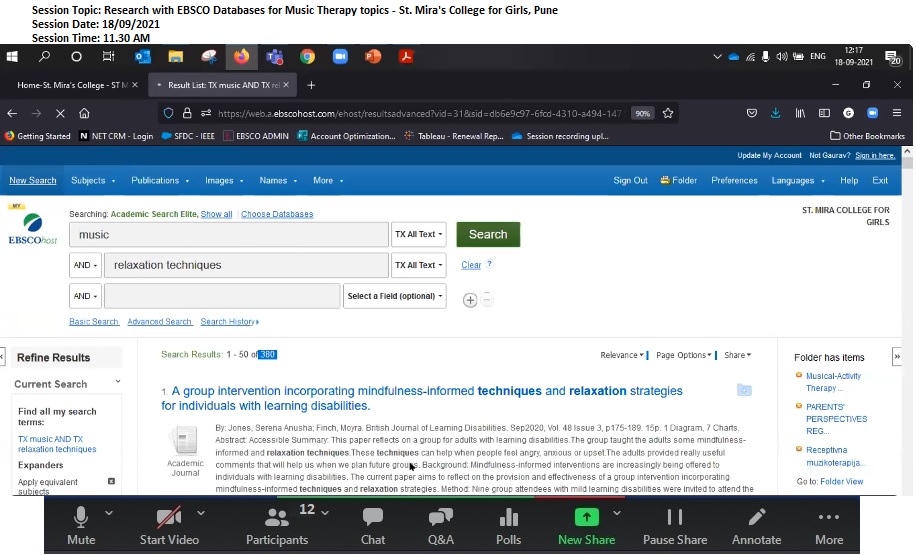Open AND operator dropdown for relaxation techniques row
Viewport: 916px width, 555px height.
click(x=85, y=265)
